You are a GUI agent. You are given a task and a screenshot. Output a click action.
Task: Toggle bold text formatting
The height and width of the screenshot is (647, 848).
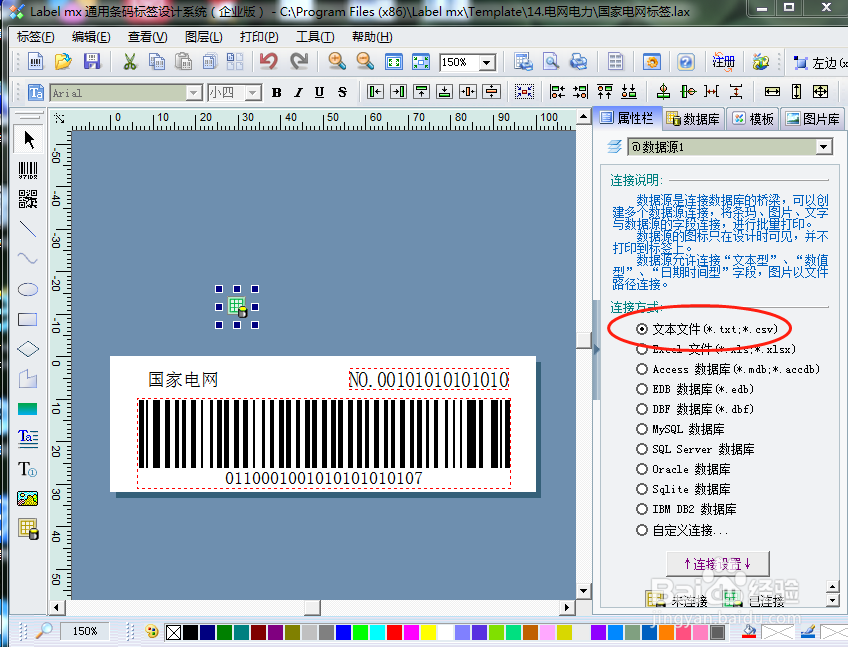(276, 93)
